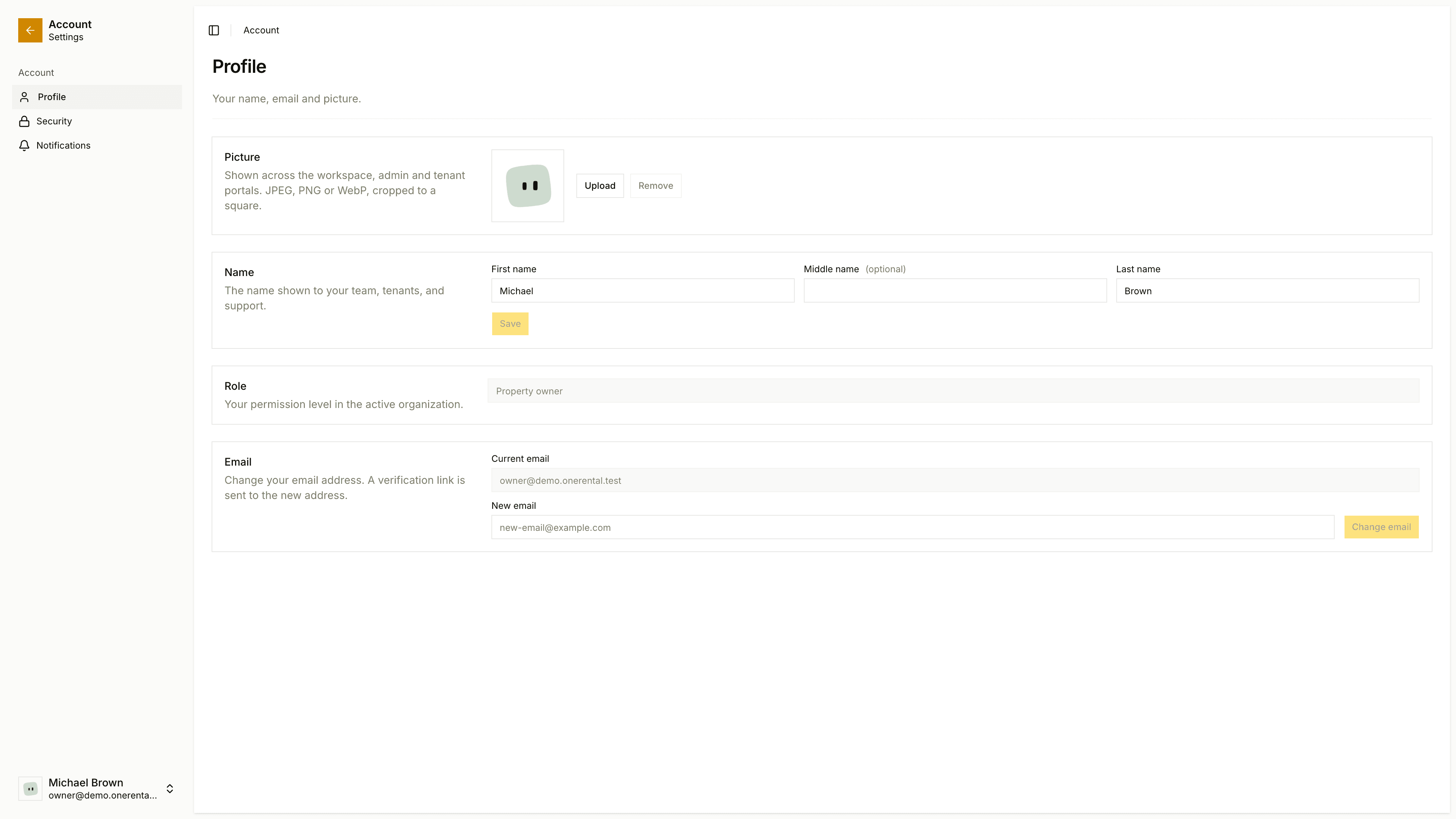Click Michael Brown name in footer
This screenshot has width=1456, height=819.
[86, 783]
